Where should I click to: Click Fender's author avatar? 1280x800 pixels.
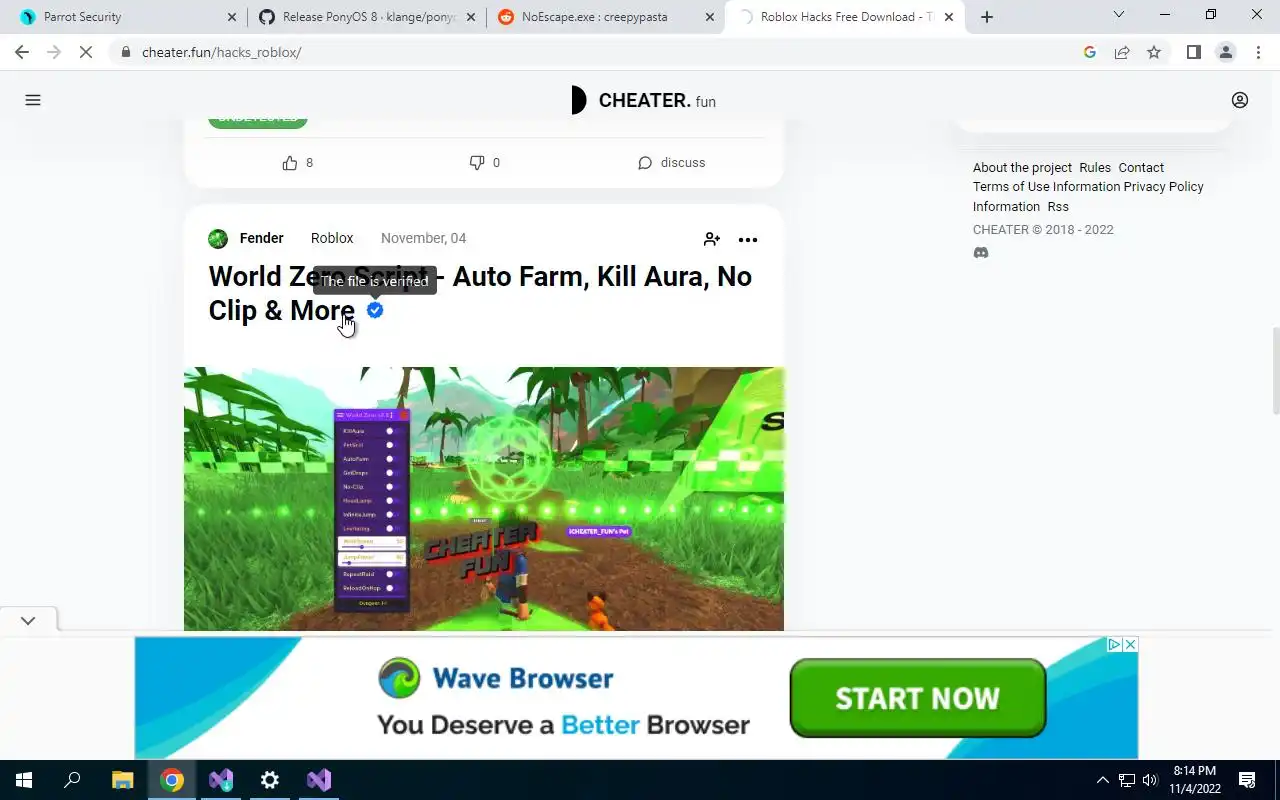(218, 239)
